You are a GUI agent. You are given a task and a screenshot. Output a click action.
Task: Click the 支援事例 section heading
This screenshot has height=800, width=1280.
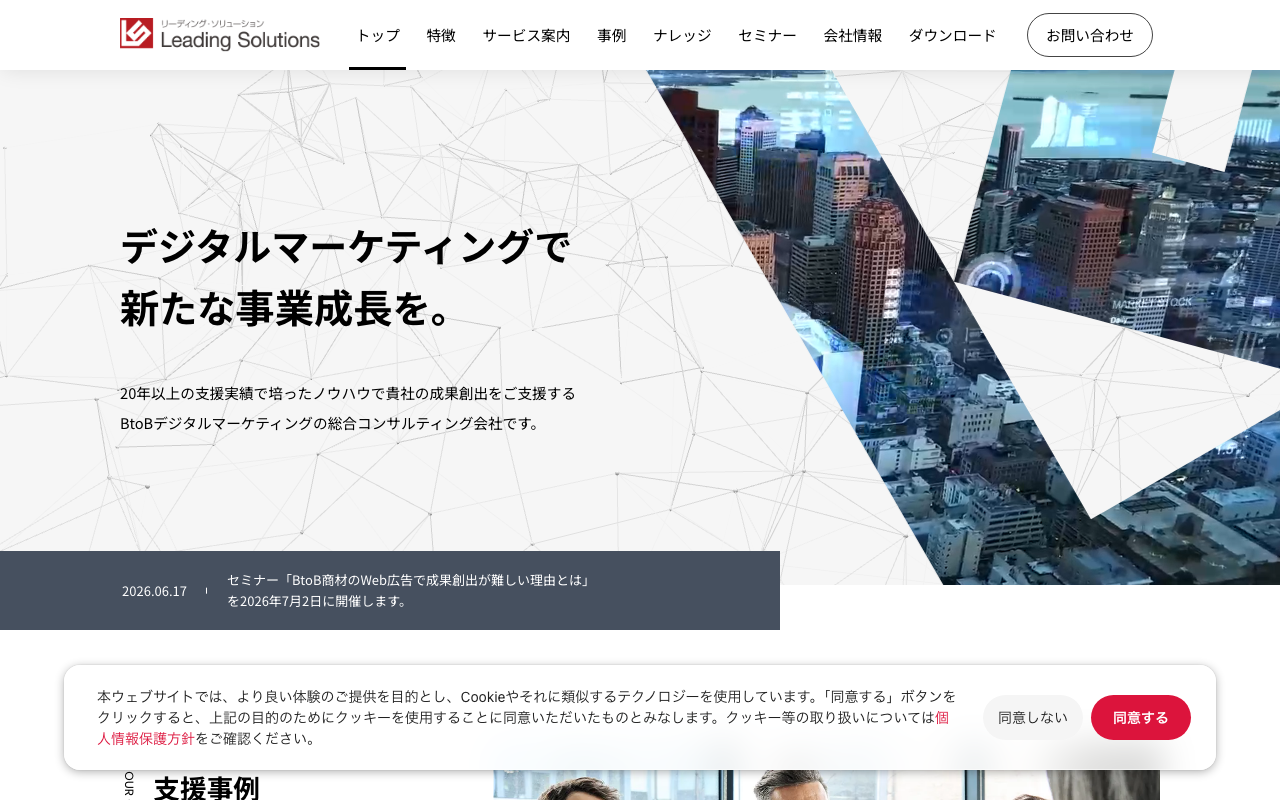coord(207,787)
